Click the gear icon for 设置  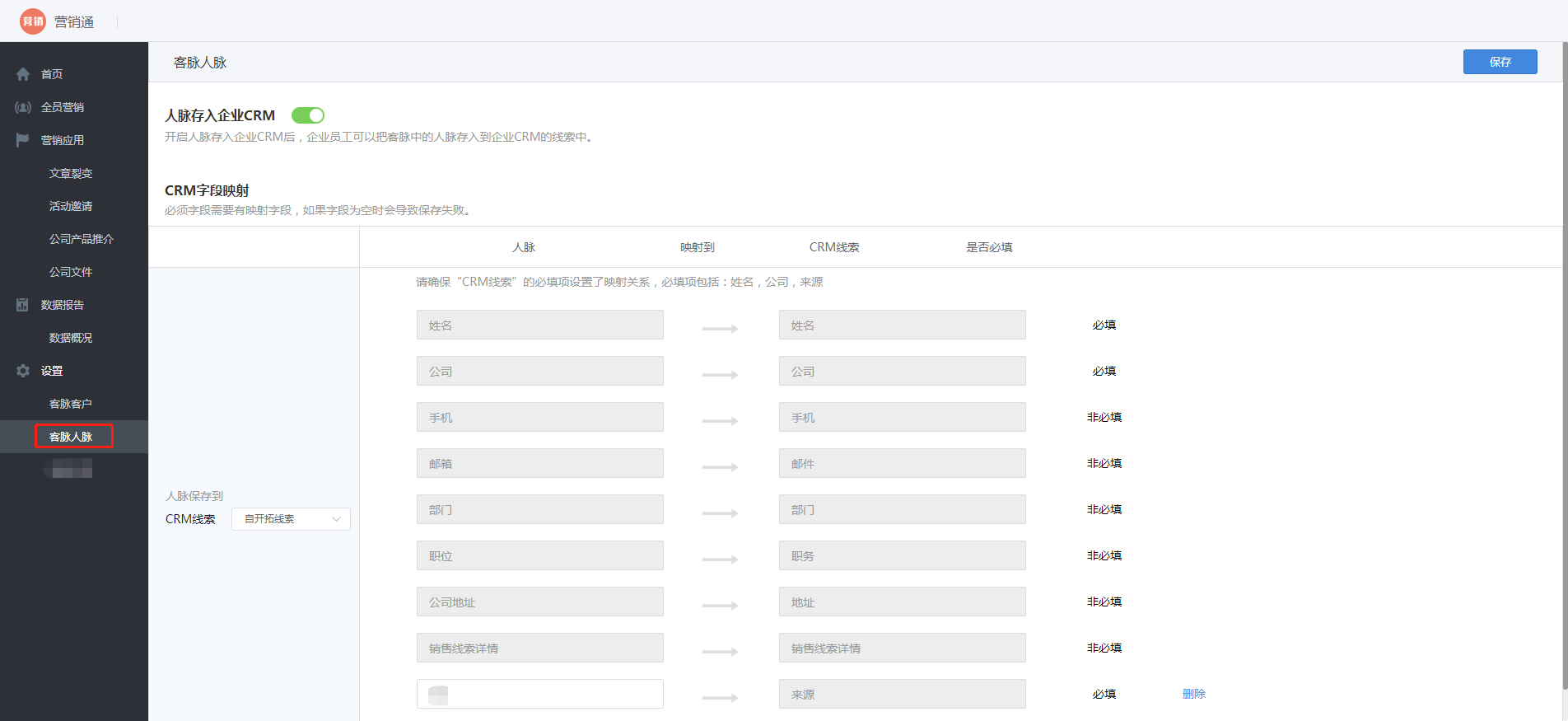tap(23, 371)
